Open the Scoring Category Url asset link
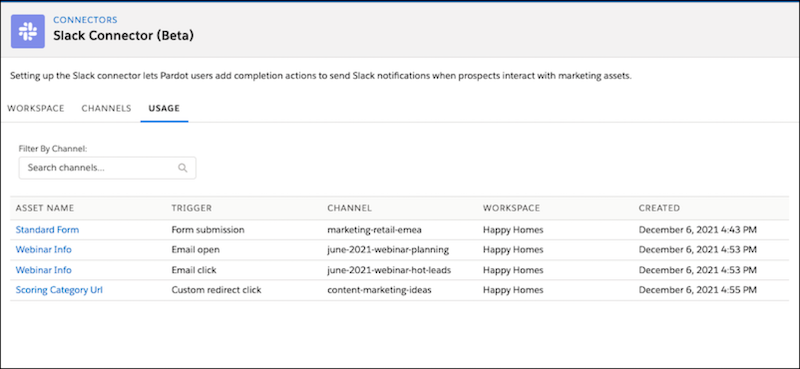Image resolution: width=800 pixels, height=369 pixels. click(59, 290)
